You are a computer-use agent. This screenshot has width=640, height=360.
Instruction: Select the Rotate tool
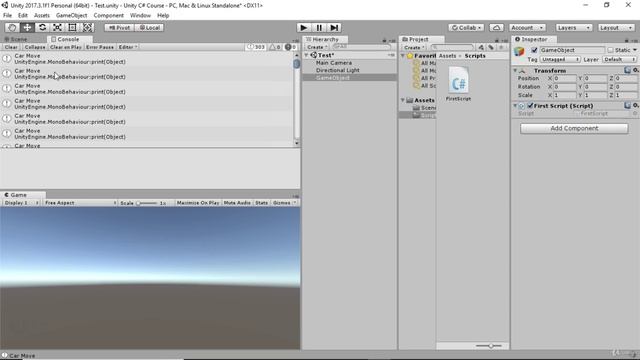(42, 27)
